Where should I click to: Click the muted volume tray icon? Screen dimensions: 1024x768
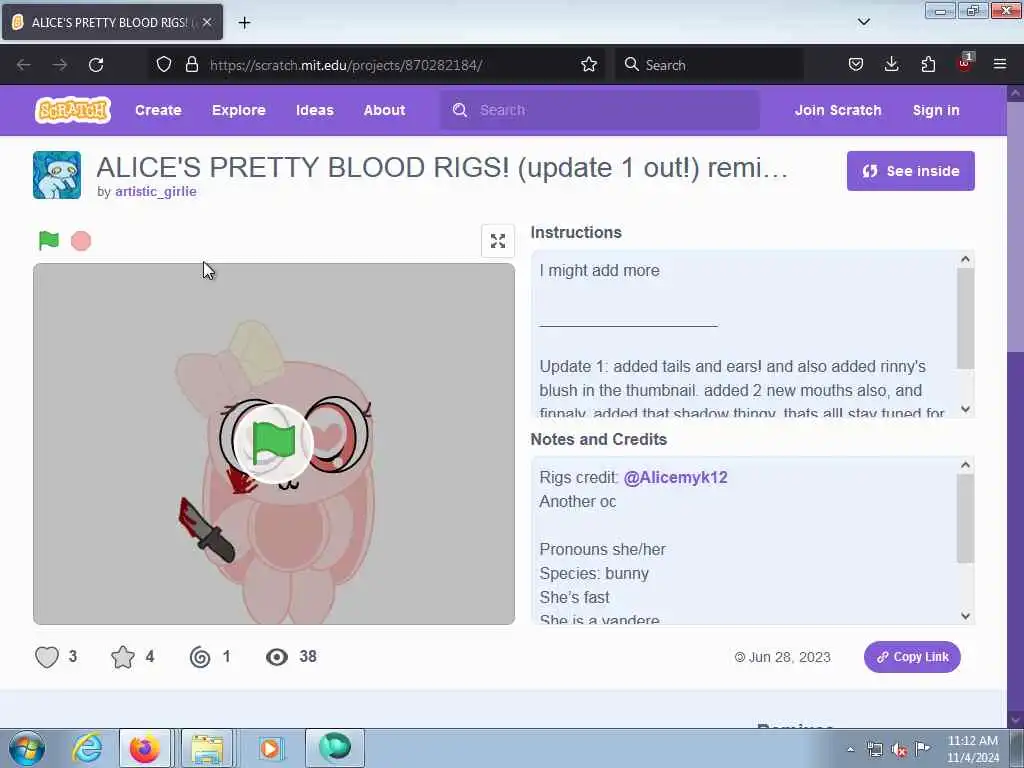click(x=899, y=750)
